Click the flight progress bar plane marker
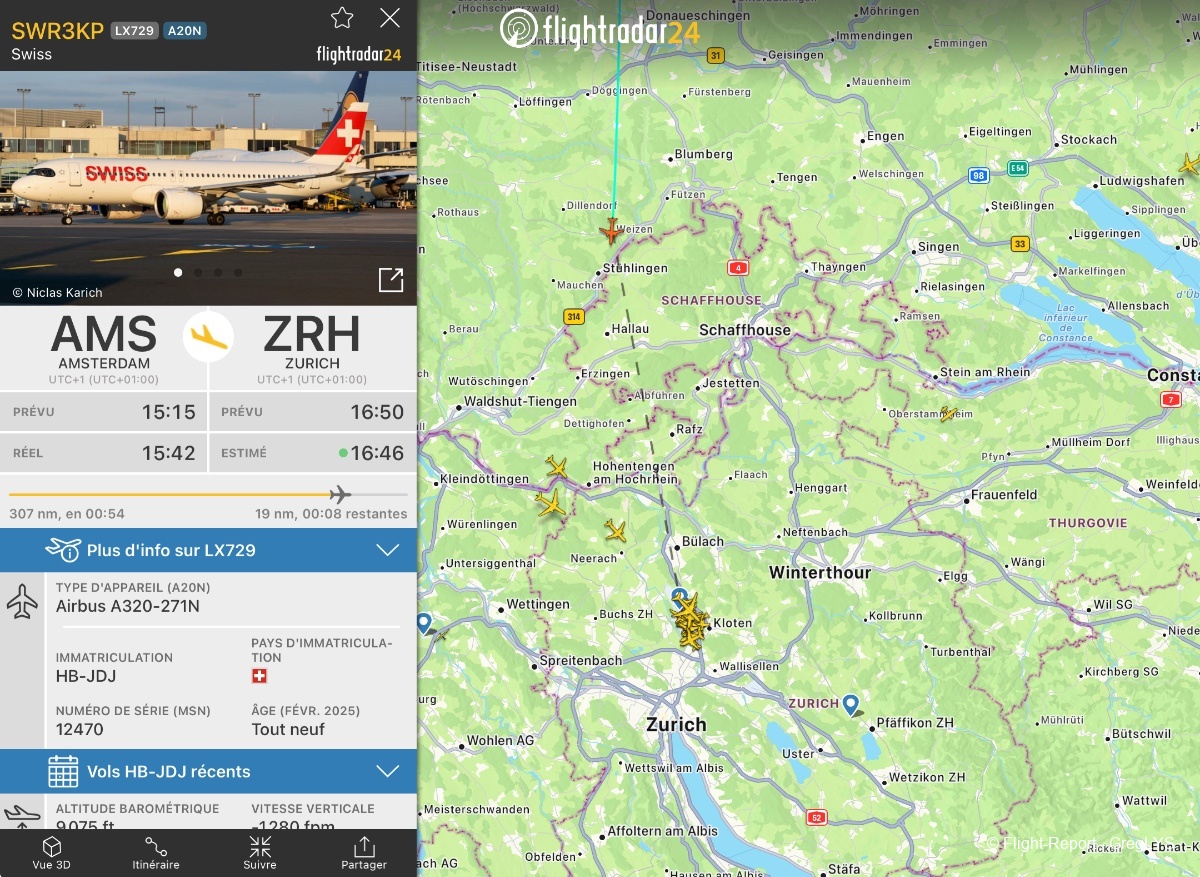Screen dimensions: 1200x877 click(340, 494)
